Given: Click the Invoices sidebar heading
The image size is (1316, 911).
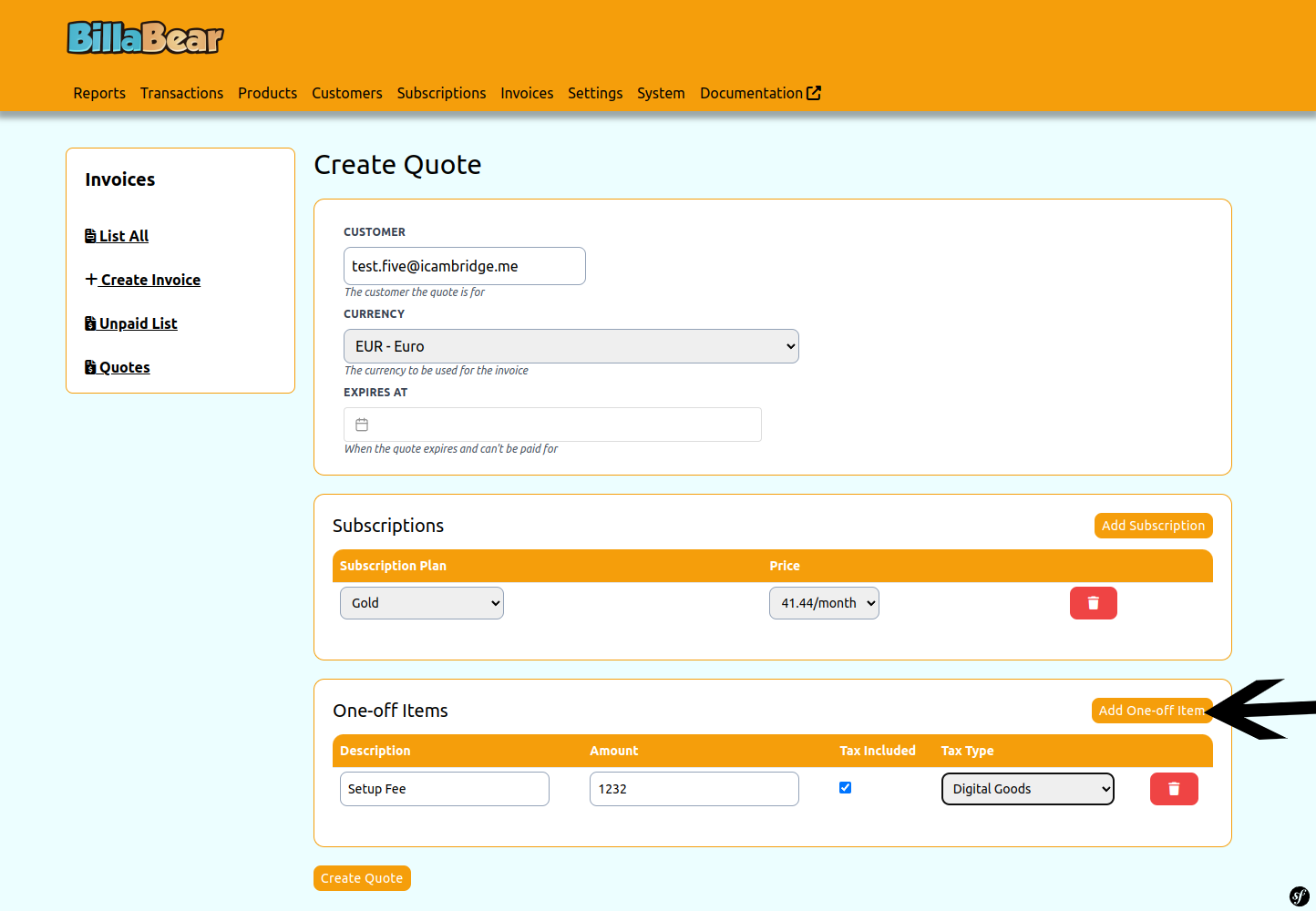Looking at the screenshot, I should [120, 179].
